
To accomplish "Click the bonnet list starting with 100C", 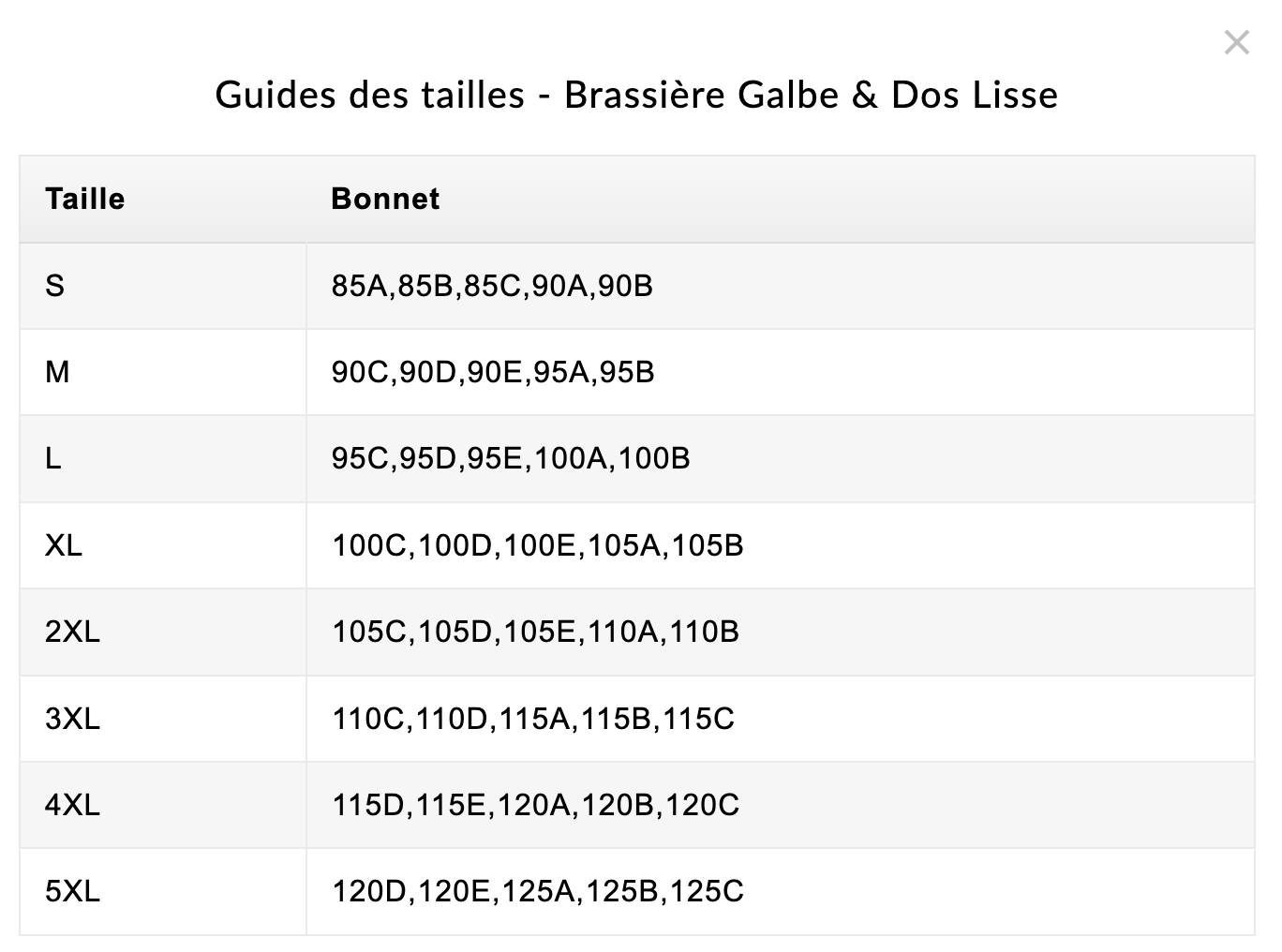I will (x=537, y=545).
